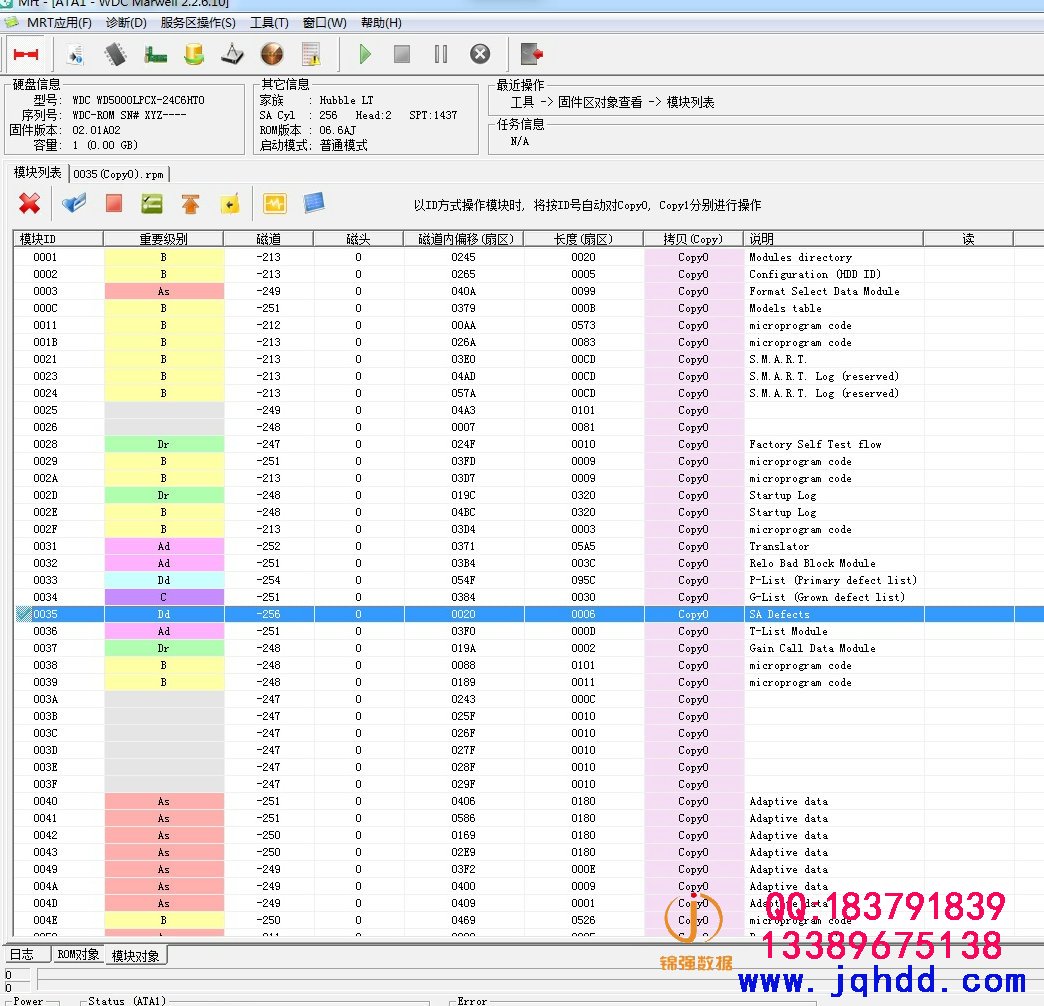Select the highlighted SA Defects row
The height and width of the screenshot is (1006, 1044).
tap(529, 614)
